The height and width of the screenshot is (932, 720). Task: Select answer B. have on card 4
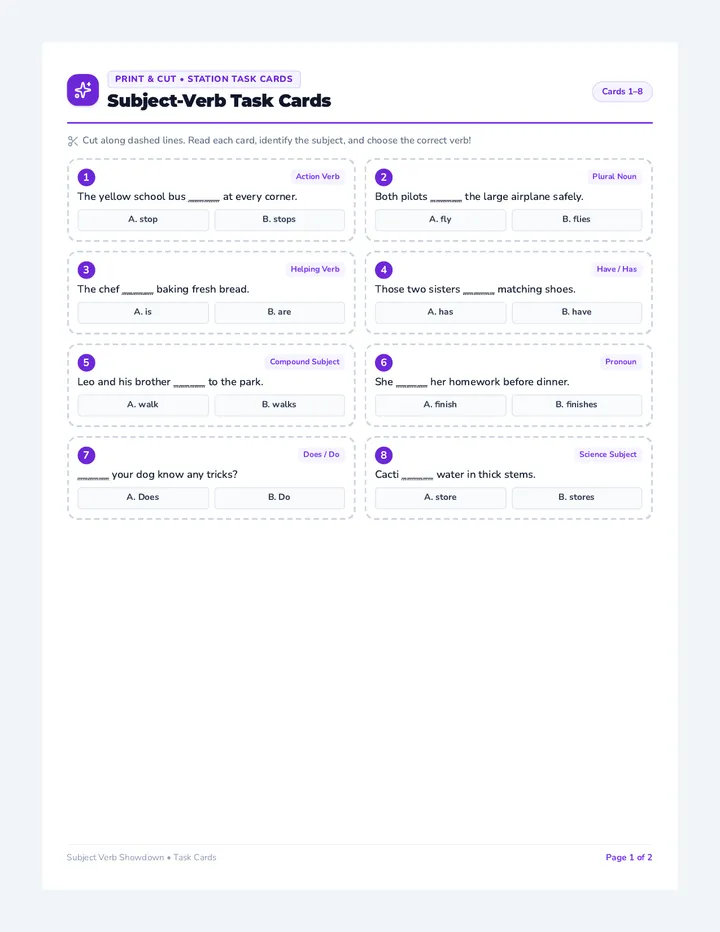577,312
